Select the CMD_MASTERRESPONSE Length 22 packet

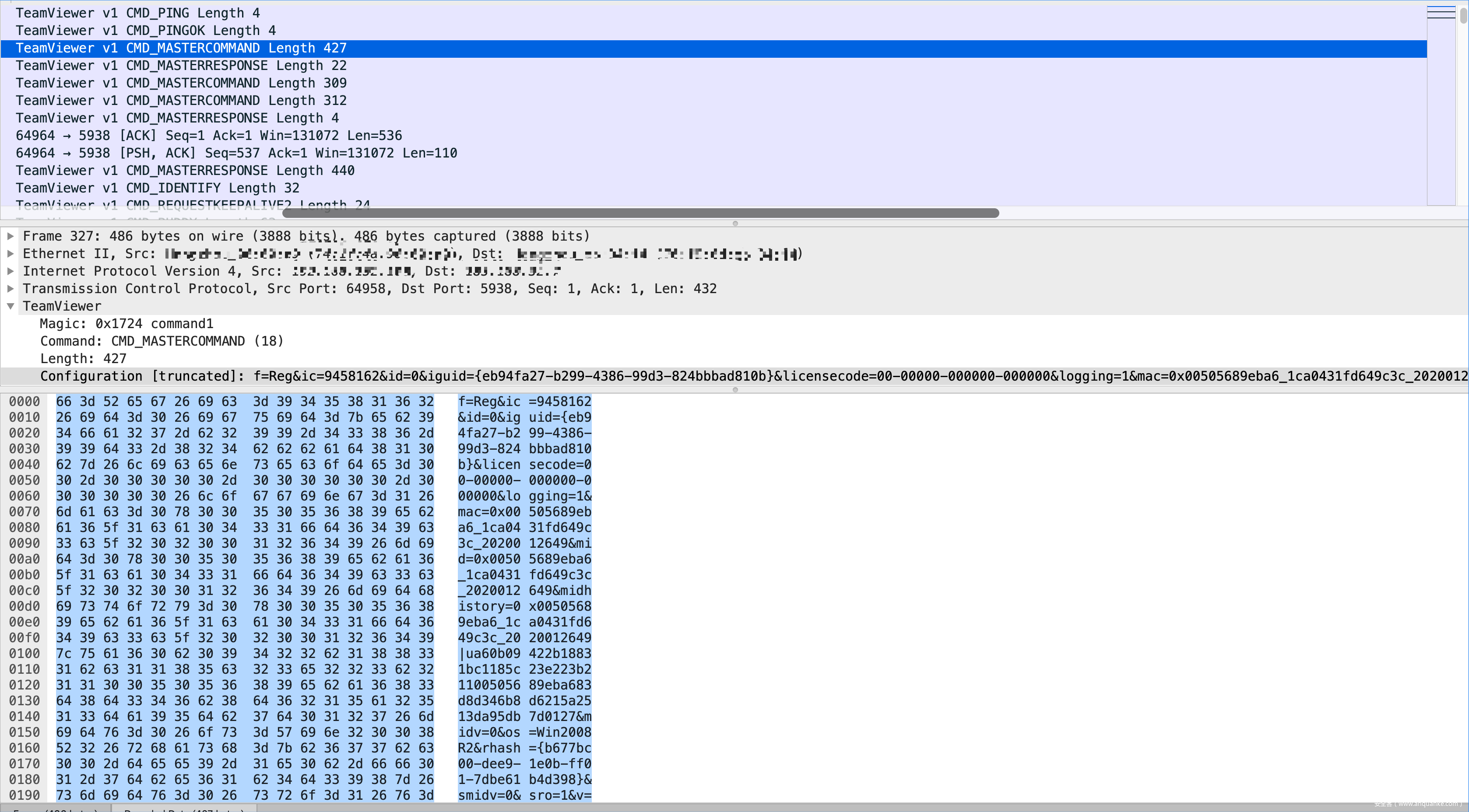(181, 66)
